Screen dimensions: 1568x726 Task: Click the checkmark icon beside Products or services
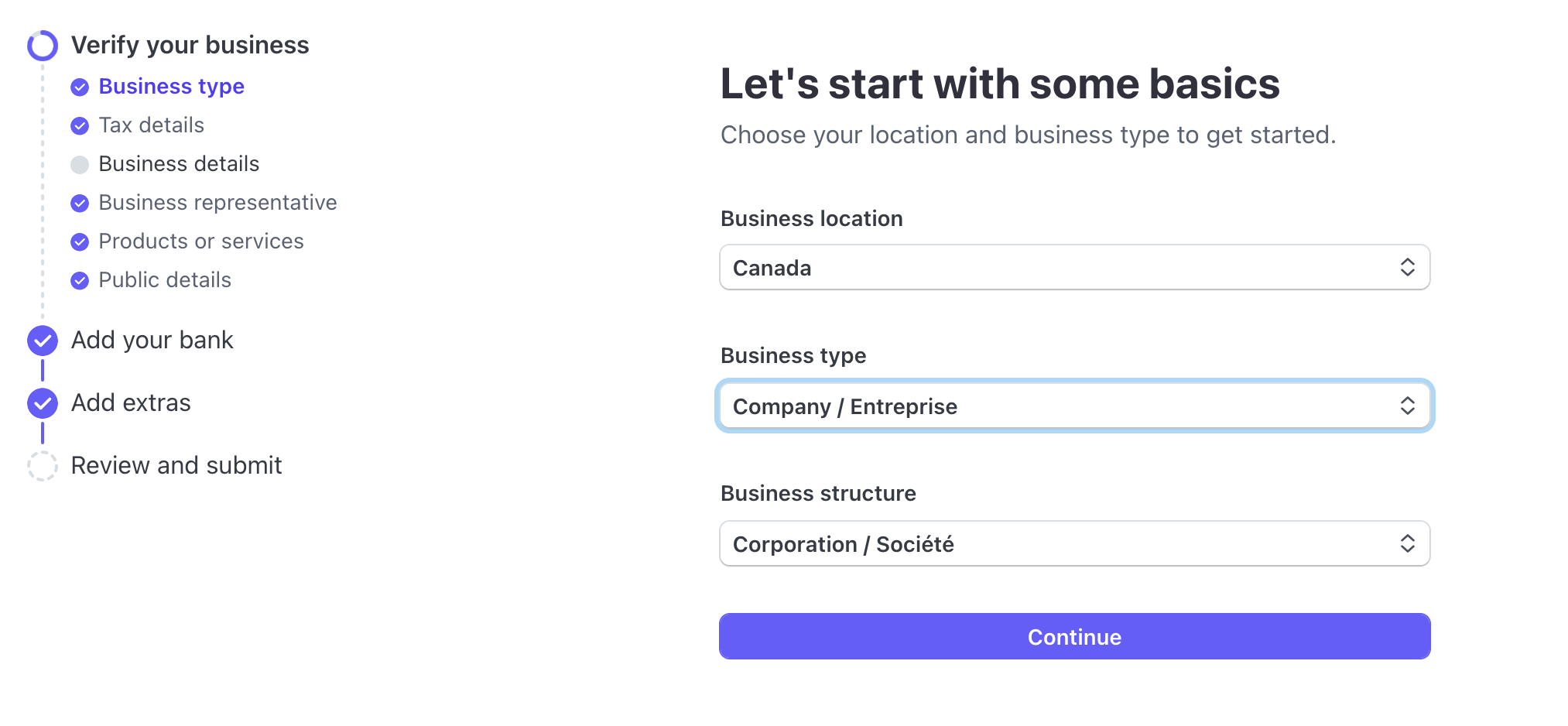point(80,241)
